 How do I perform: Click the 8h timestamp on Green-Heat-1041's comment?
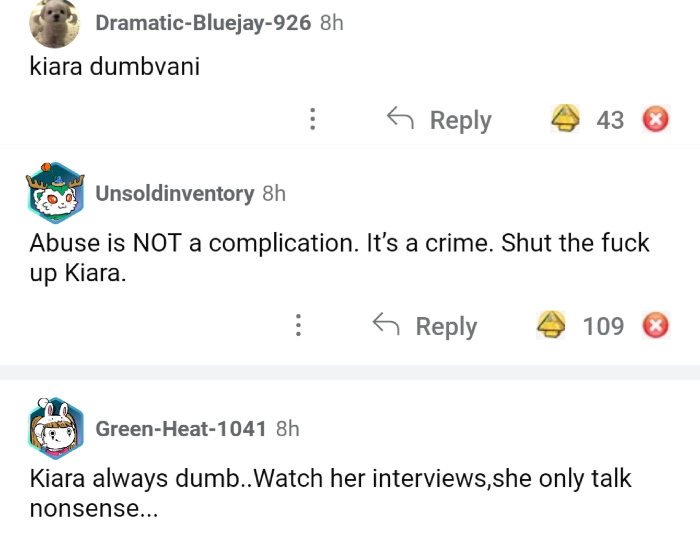tap(287, 429)
